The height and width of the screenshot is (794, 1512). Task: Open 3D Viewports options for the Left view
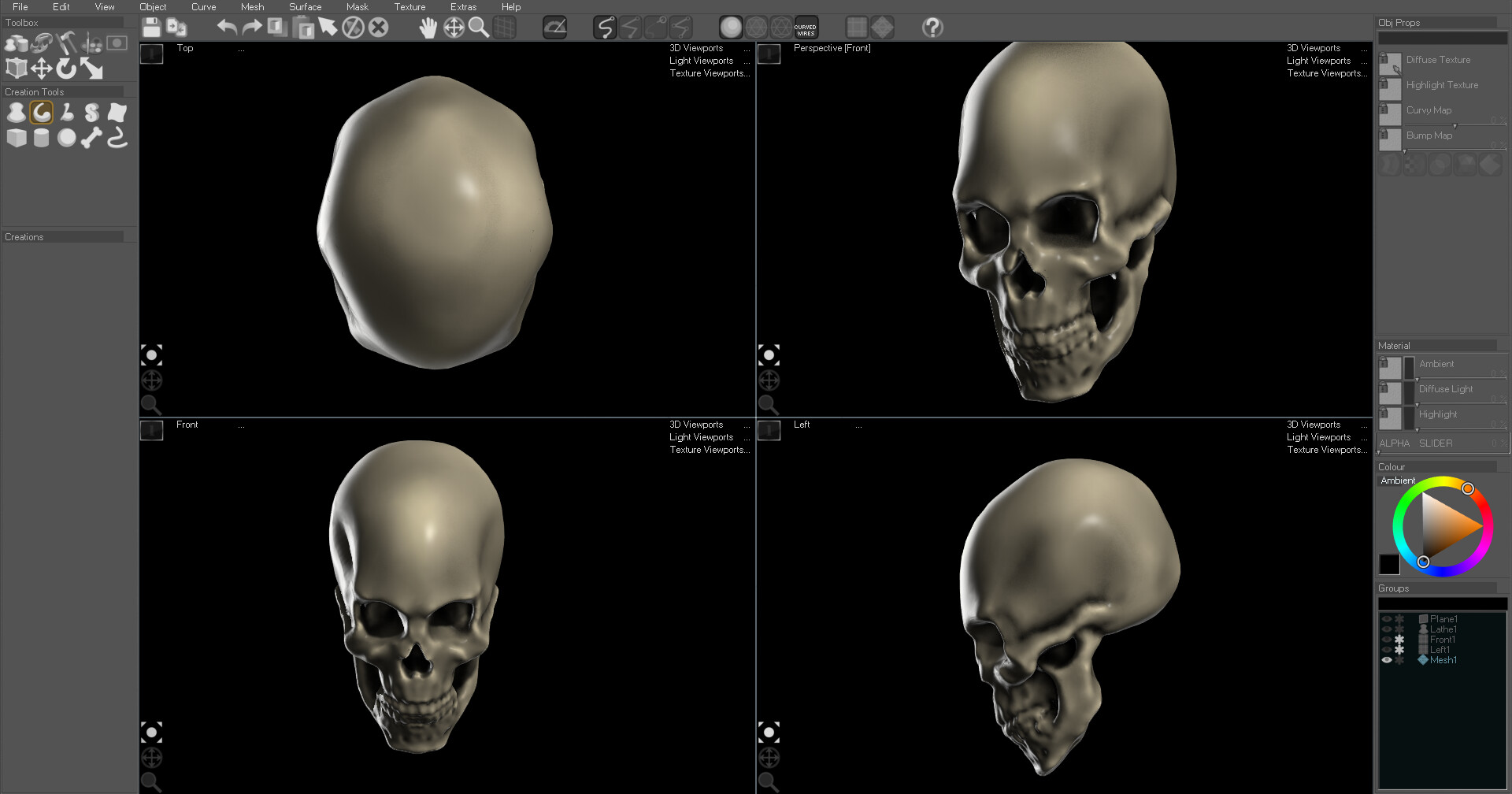[x=1314, y=424]
